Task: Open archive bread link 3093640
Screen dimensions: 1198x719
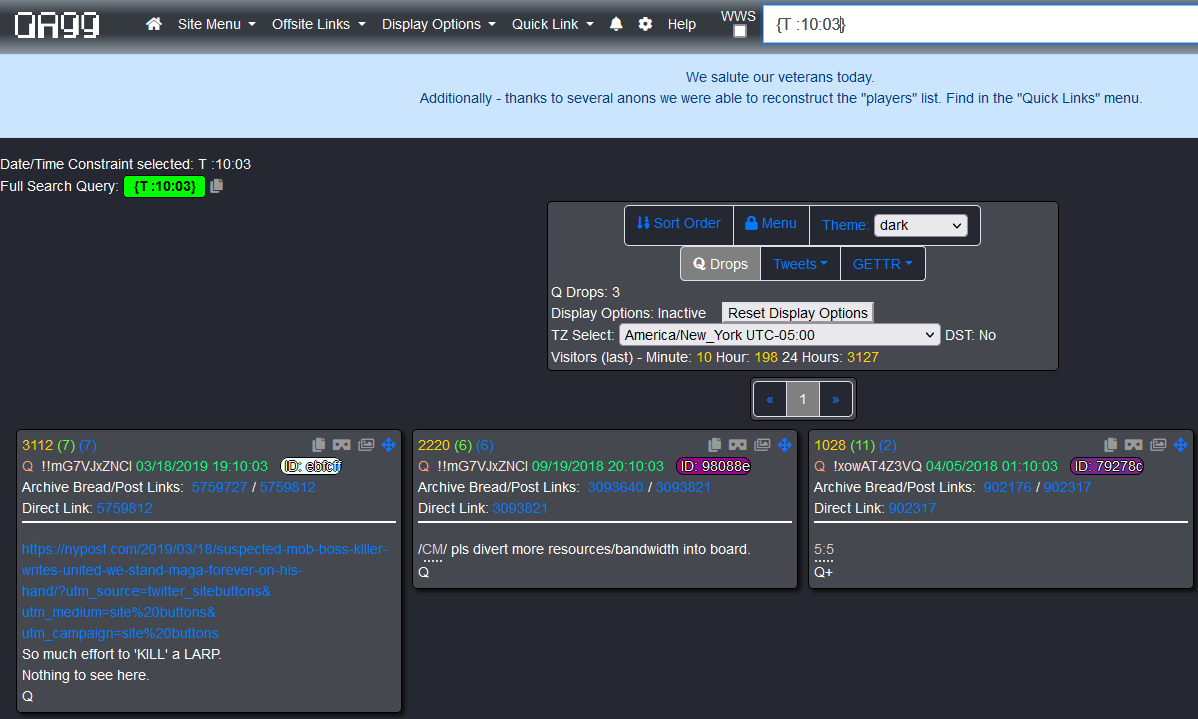Action: tap(615, 487)
